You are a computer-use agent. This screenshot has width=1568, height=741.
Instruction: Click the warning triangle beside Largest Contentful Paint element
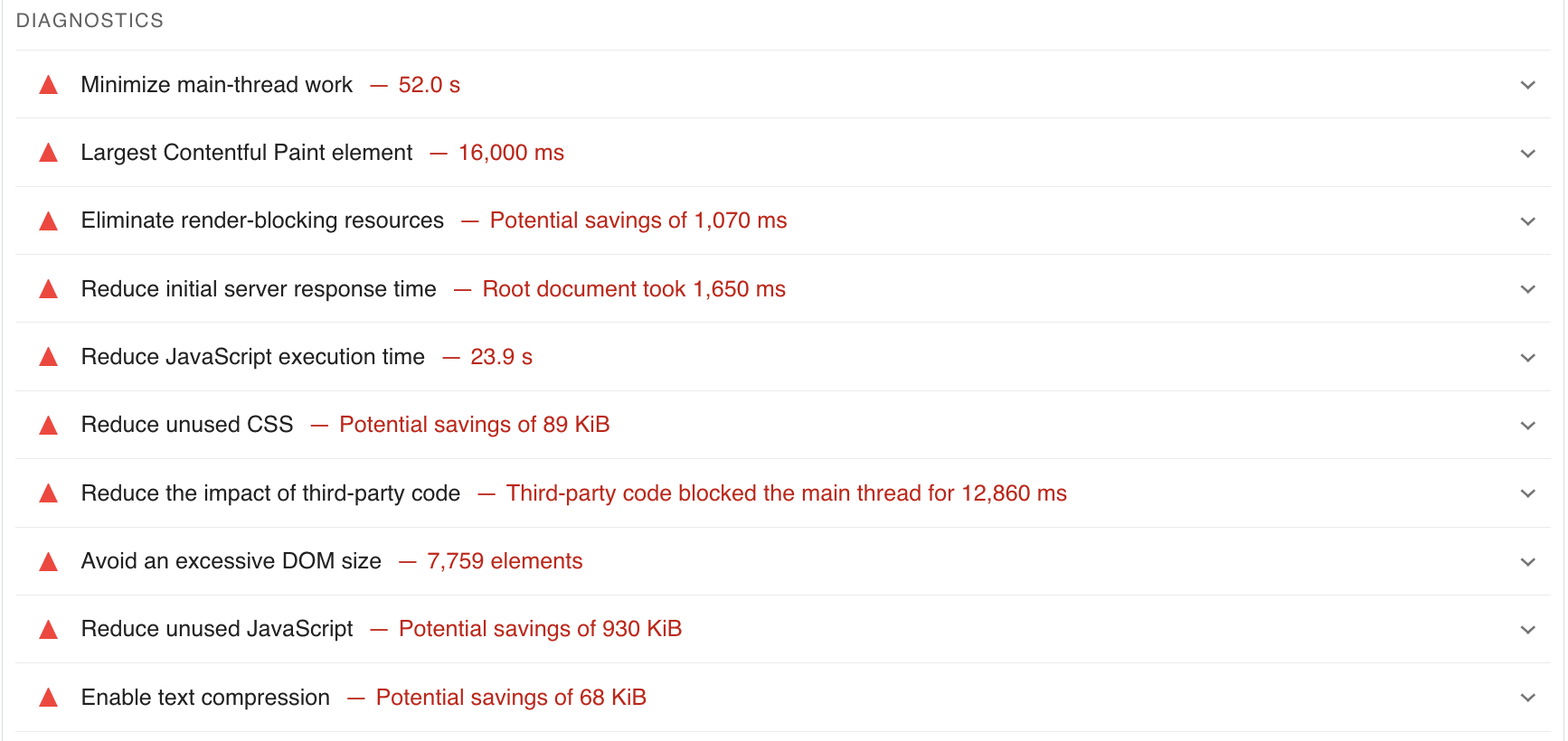tap(48, 152)
